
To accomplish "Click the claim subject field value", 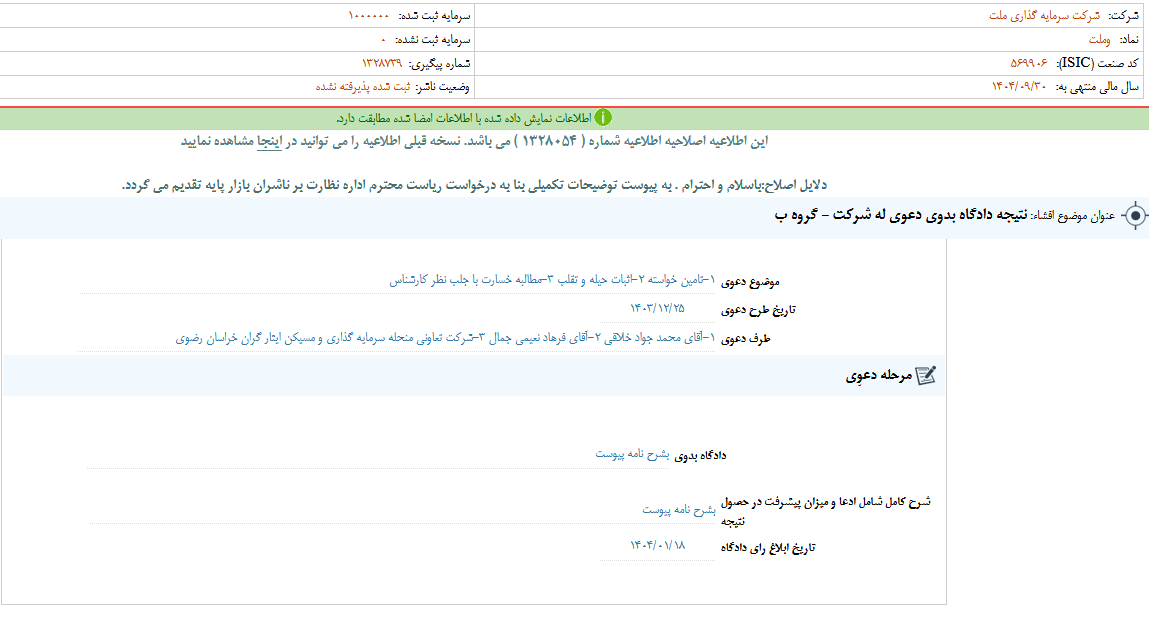I will click(552, 280).
